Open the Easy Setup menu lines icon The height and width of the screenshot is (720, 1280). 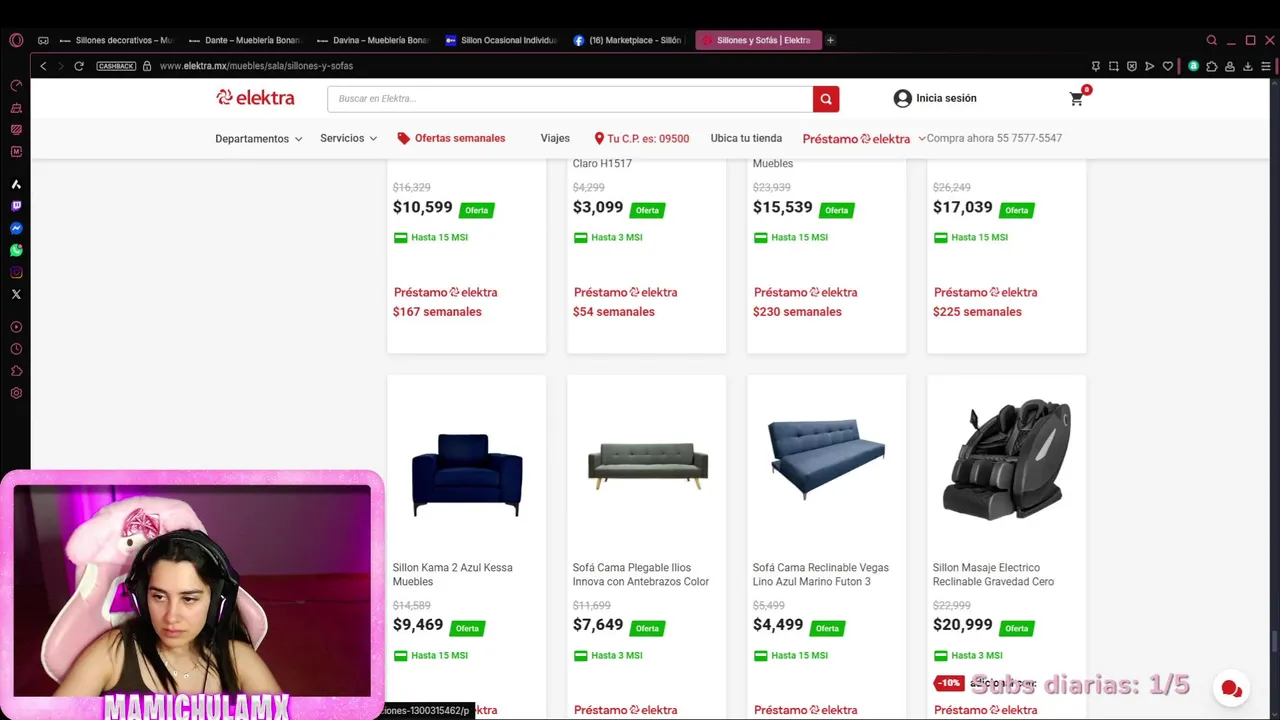(x=1265, y=66)
